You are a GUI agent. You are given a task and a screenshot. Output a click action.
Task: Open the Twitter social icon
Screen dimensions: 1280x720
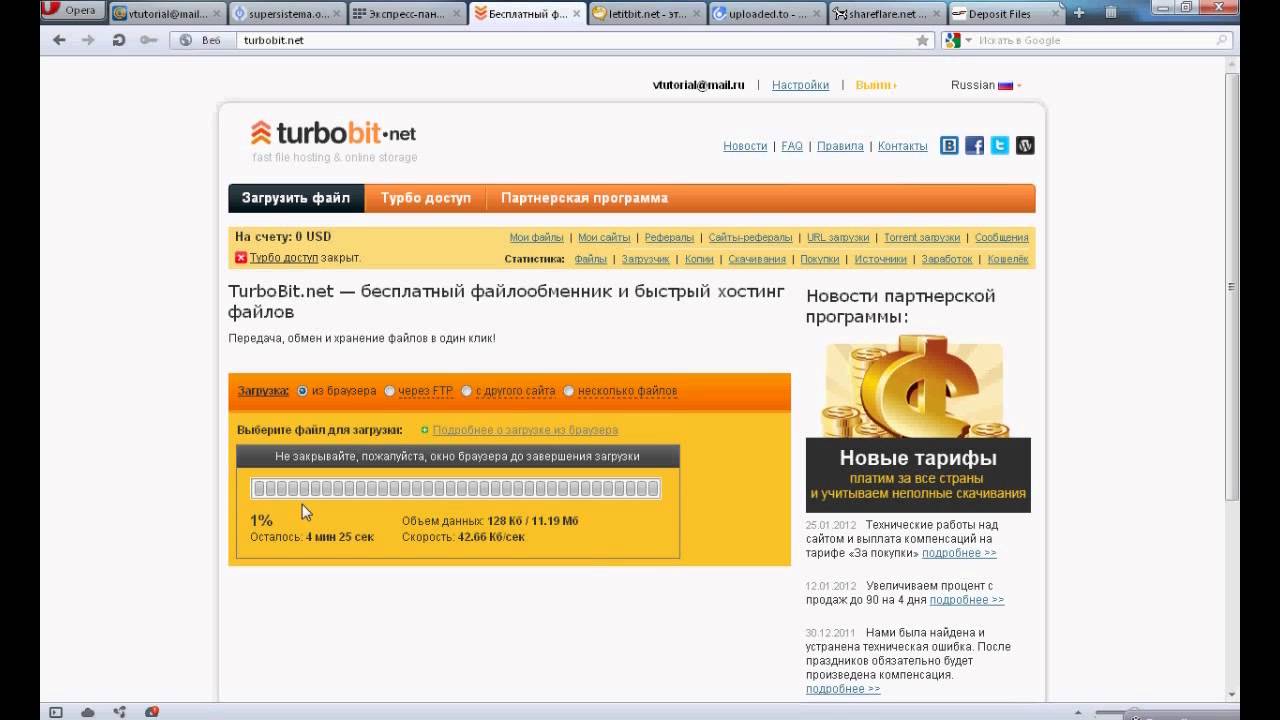point(1000,145)
